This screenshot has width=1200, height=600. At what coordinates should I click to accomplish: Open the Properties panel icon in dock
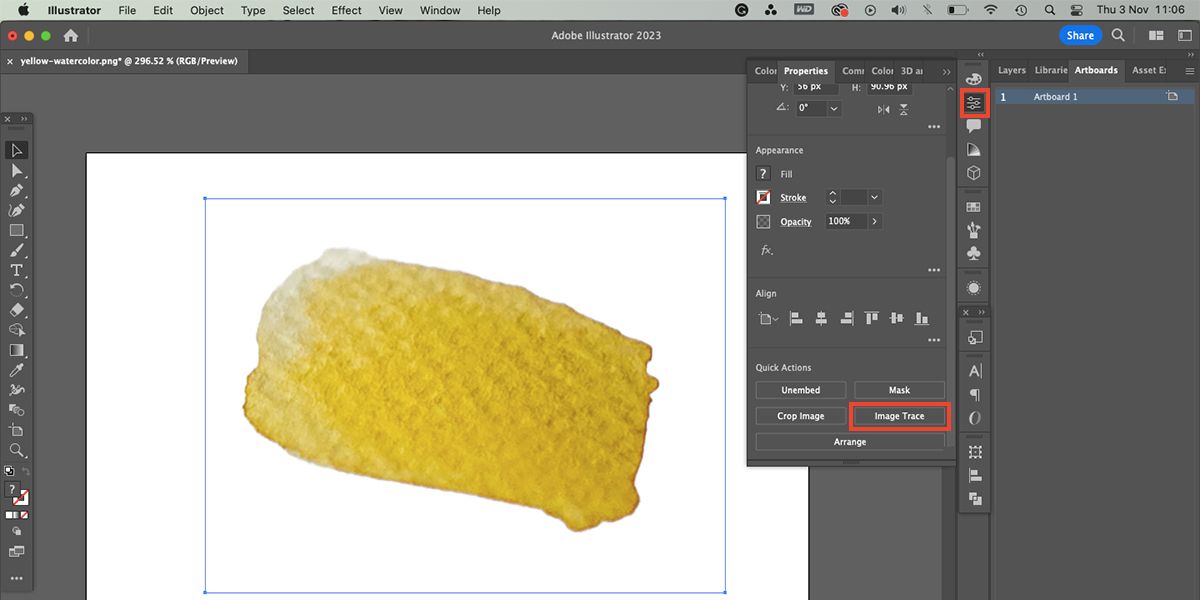pyautogui.click(x=974, y=102)
